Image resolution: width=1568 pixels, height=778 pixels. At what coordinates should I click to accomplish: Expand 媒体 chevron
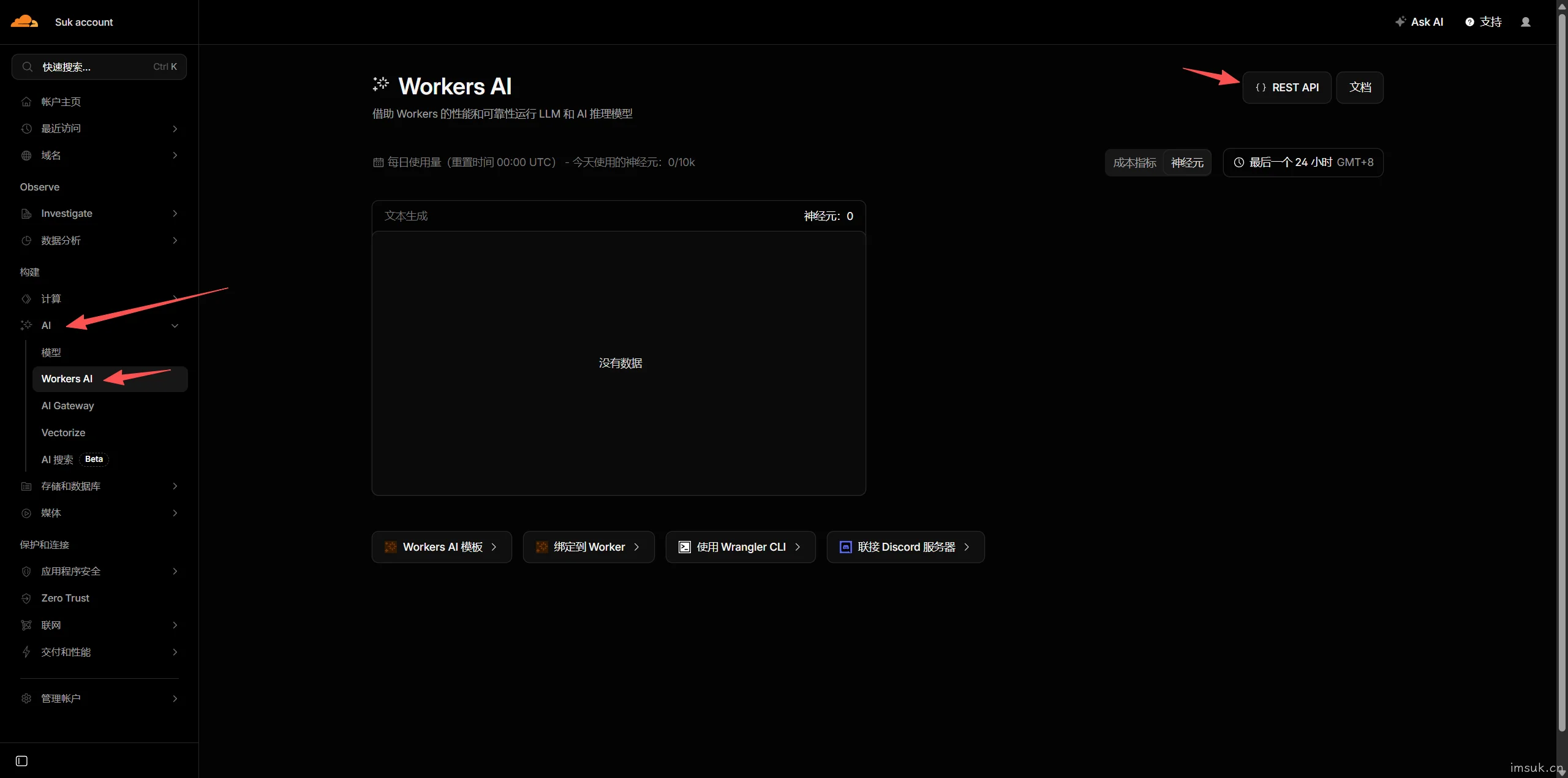(175, 513)
